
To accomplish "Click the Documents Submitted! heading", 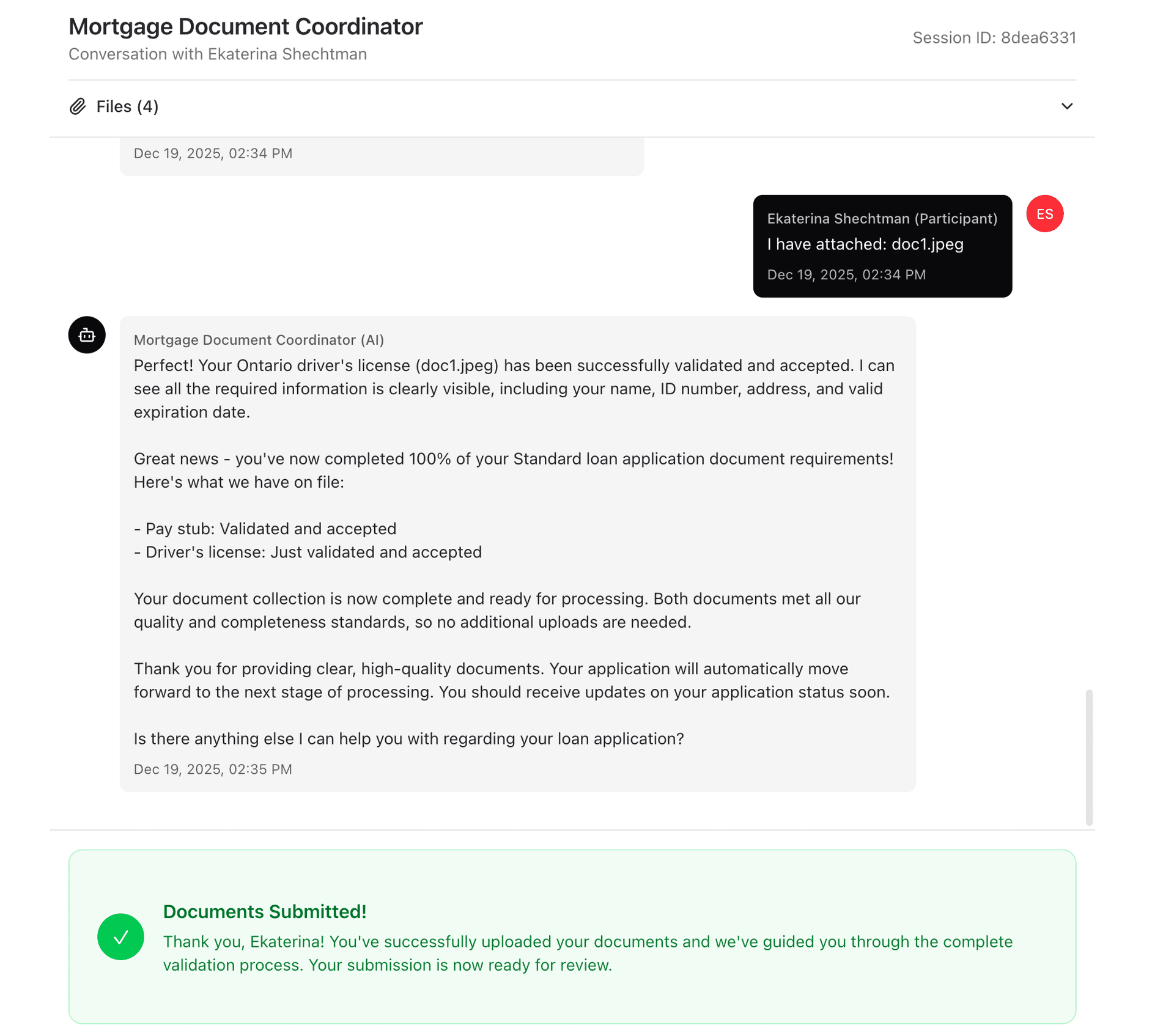I will click(x=264, y=911).
